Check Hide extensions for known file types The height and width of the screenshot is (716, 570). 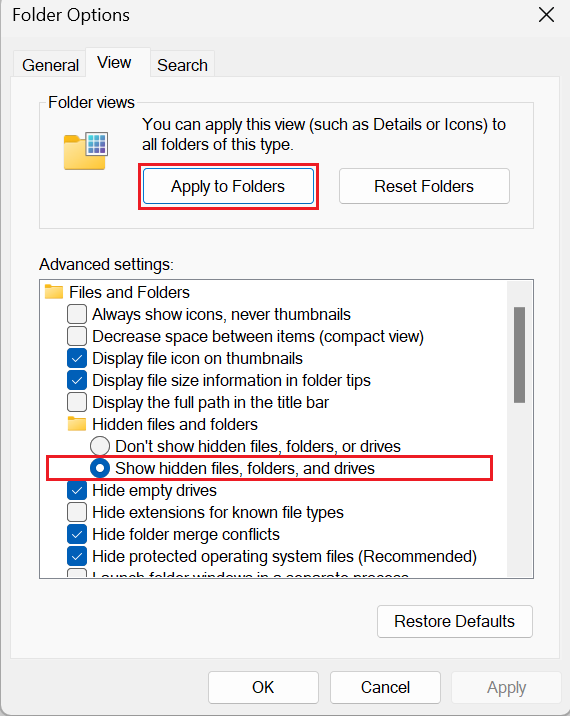(77, 512)
